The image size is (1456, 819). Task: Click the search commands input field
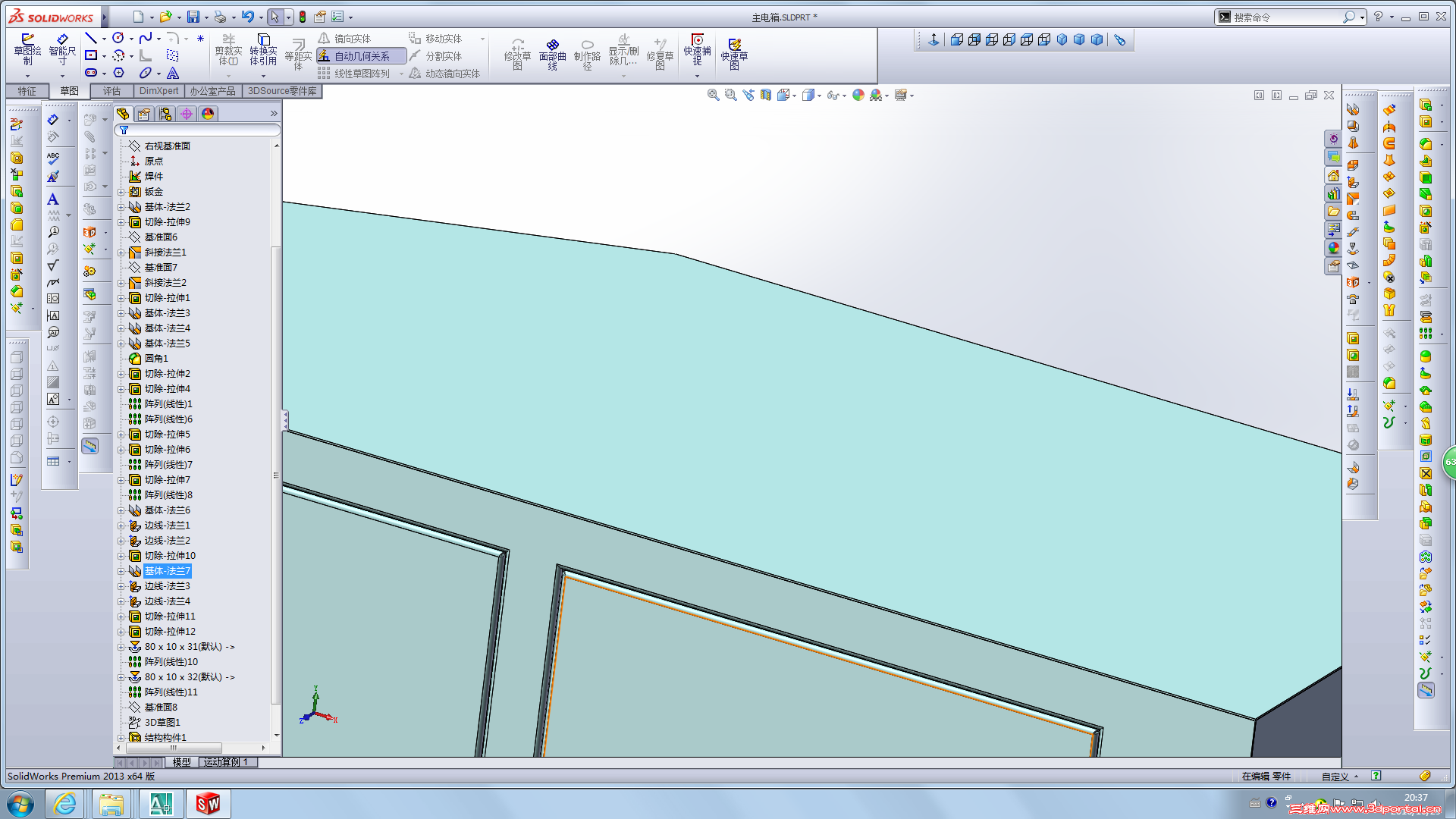pyautogui.click(x=1285, y=17)
